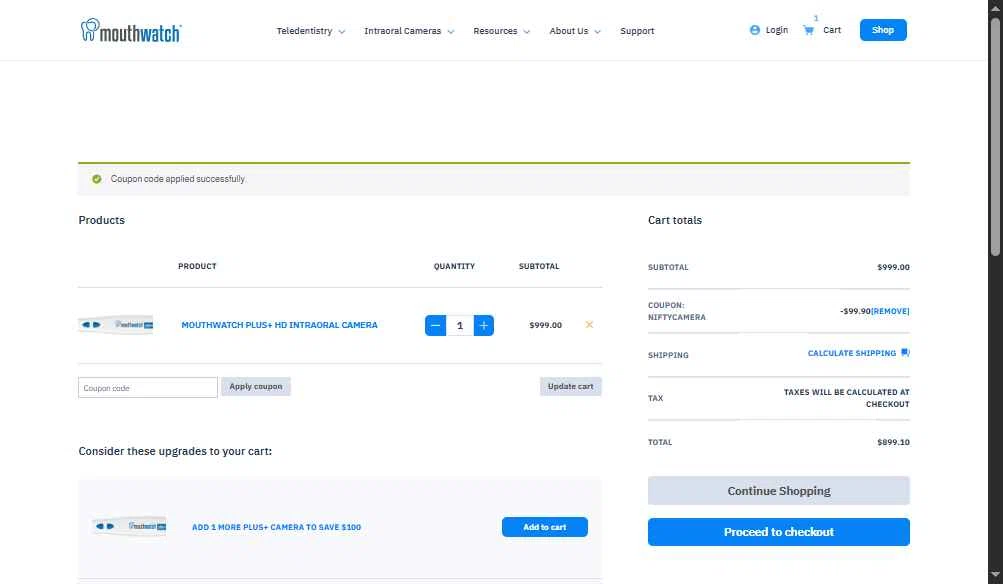Click the green coupon success checkmark icon
The width and height of the screenshot is (1003, 584).
97,179
